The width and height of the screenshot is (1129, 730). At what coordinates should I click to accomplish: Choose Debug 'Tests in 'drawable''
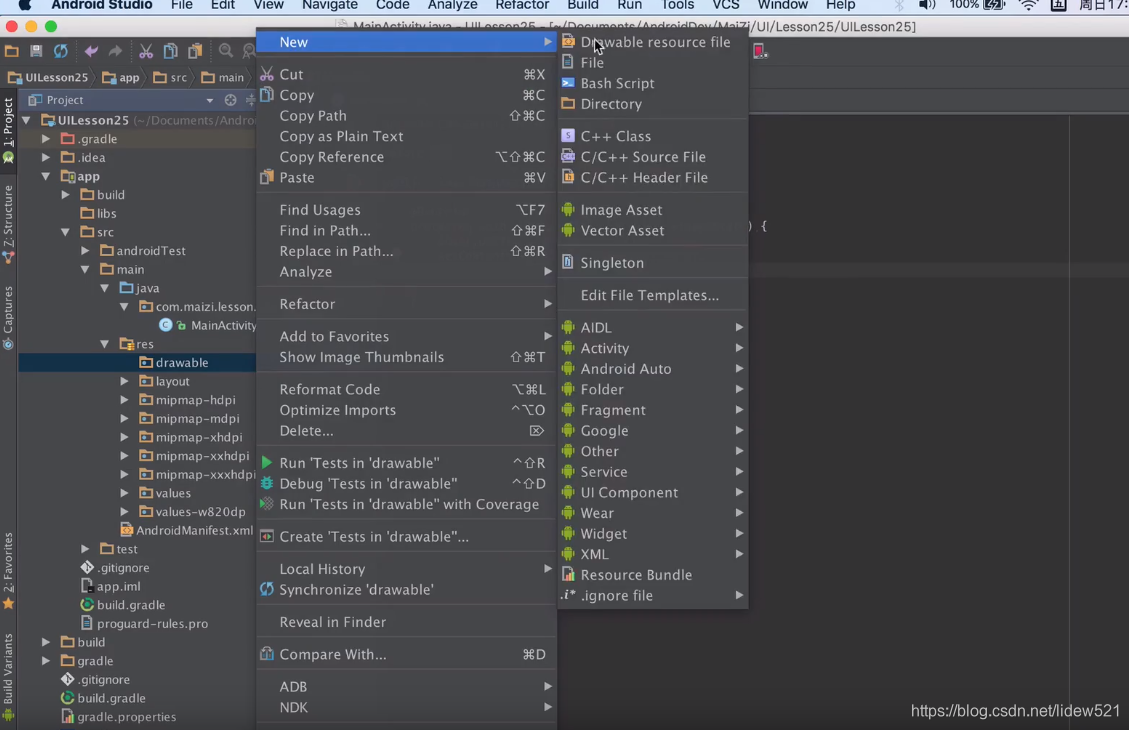405,484
